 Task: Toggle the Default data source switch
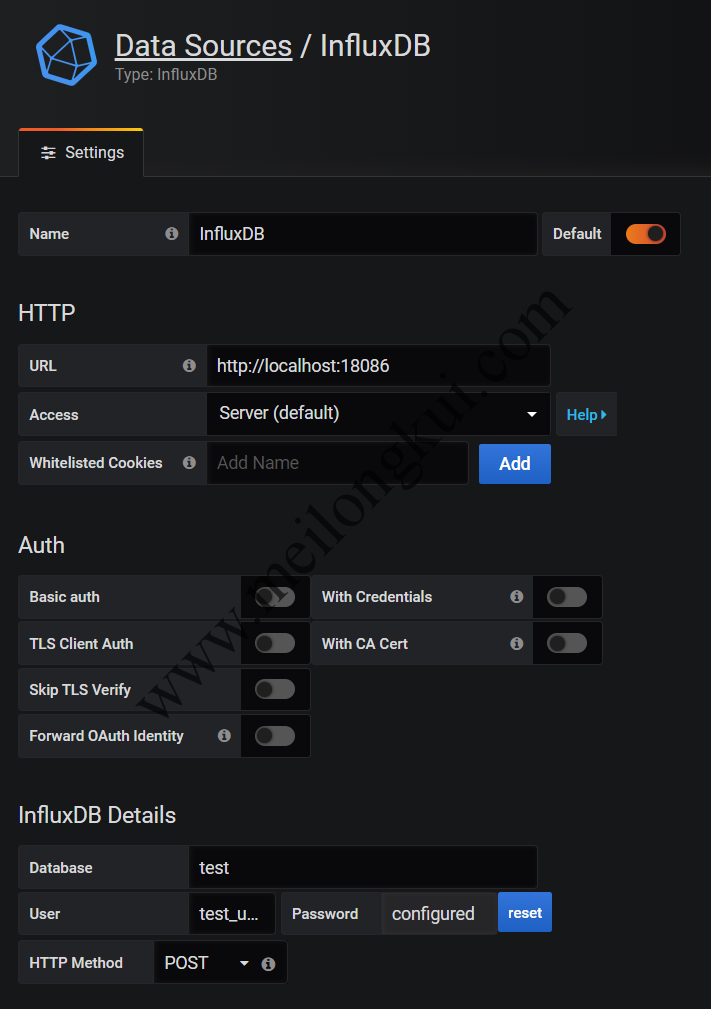tap(645, 234)
